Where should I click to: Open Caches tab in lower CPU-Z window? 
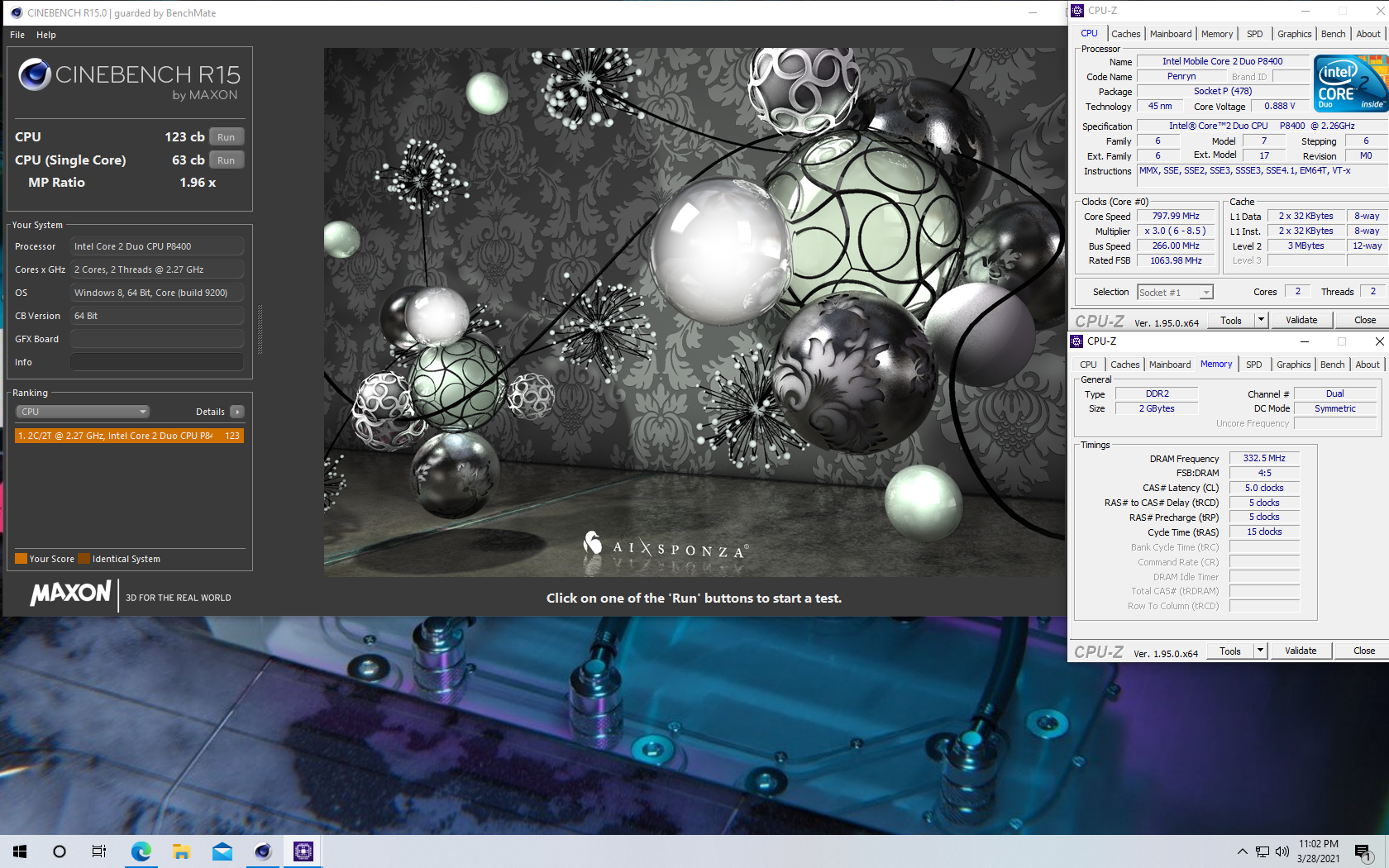click(x=1125, y=365)
